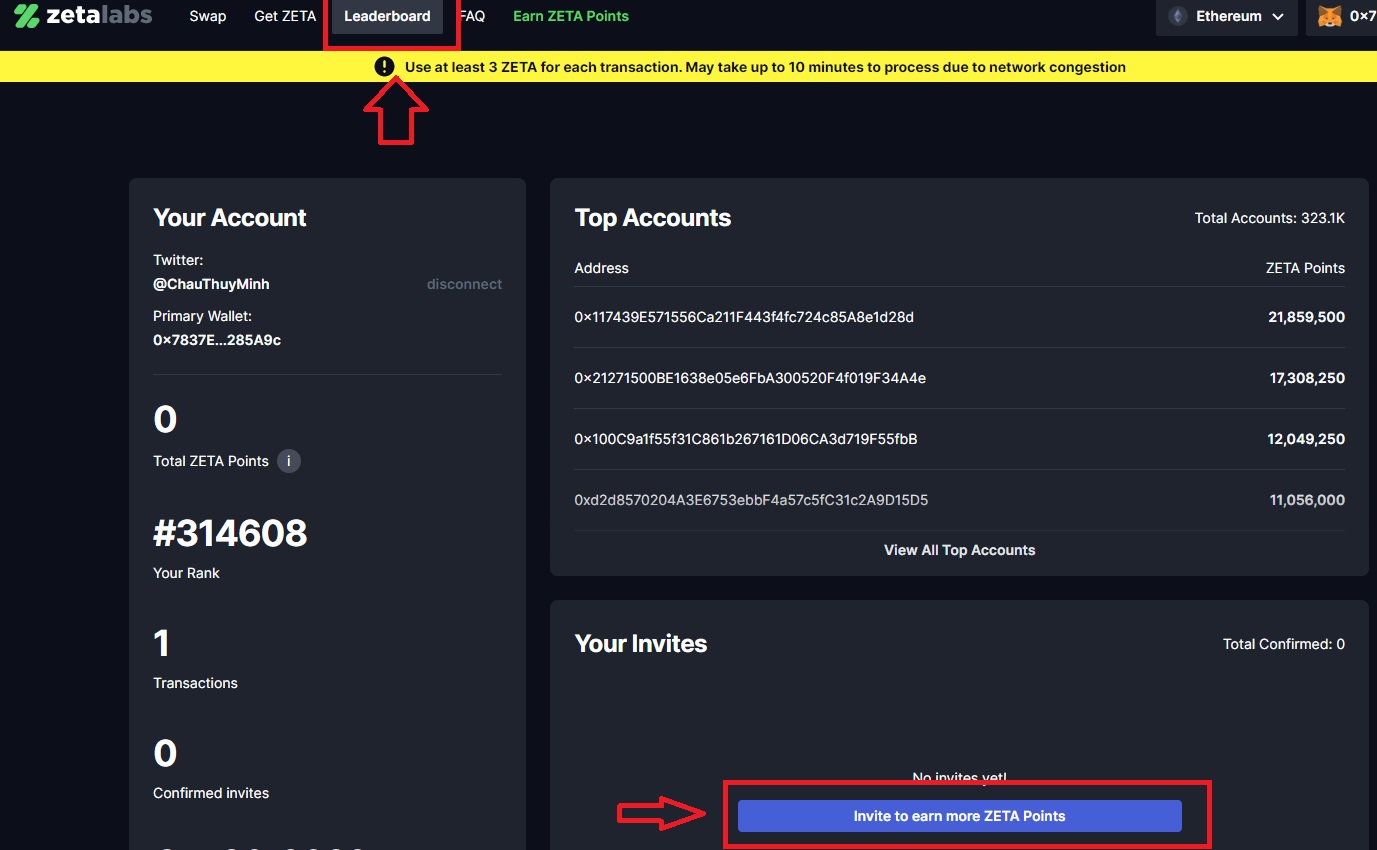The image size is (1377, 850).
Task: Click the zetalabs logo
Action: tap(83, 16)
